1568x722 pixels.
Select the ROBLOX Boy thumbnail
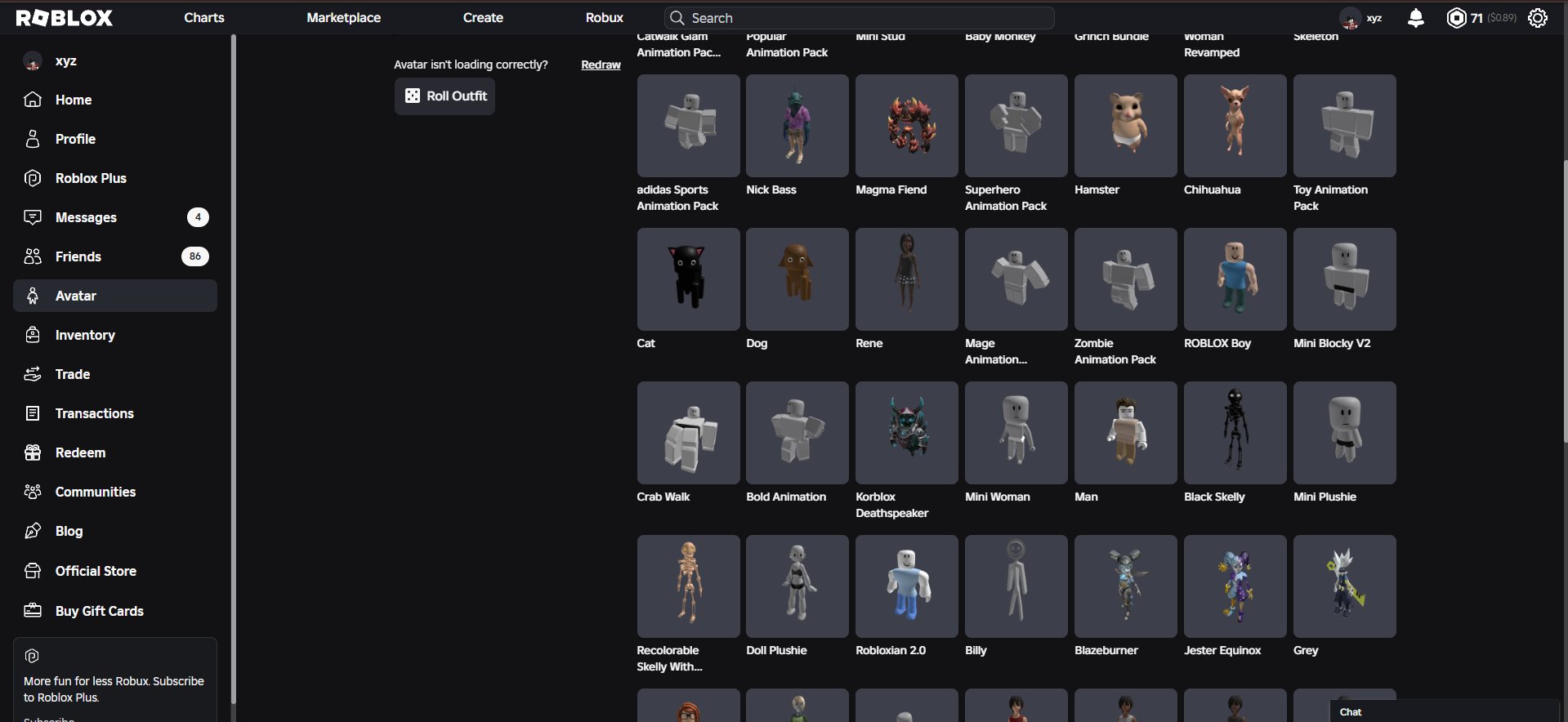coord(1235,279)
